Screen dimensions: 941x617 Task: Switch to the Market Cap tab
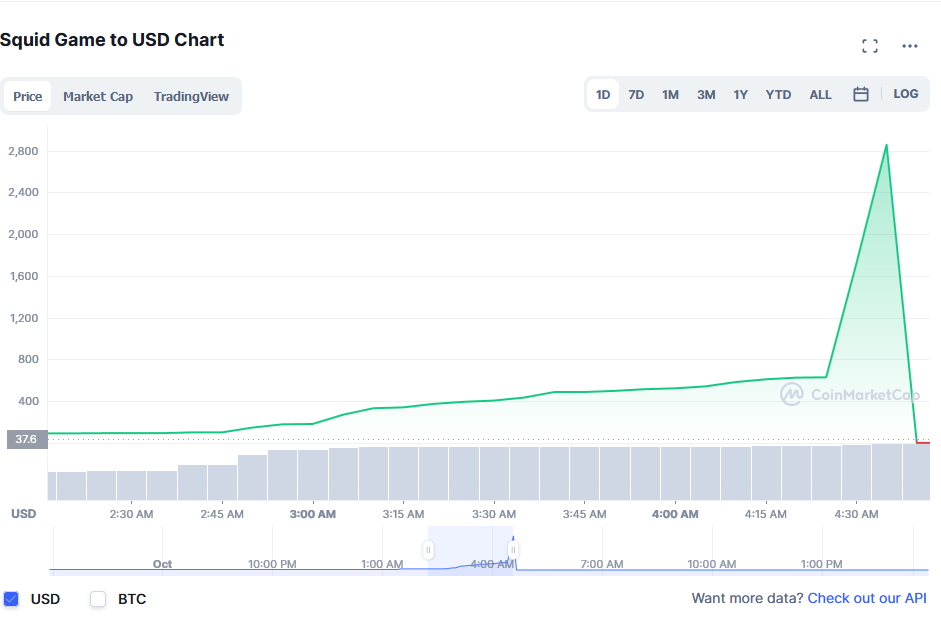coord(98,96)
